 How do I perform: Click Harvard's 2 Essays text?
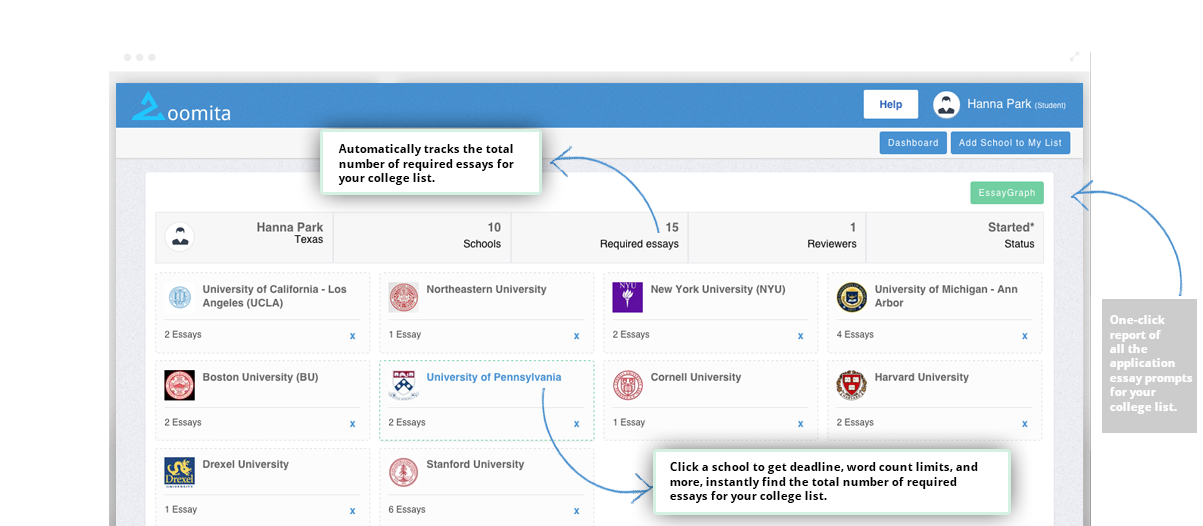(x=855, y=423)
